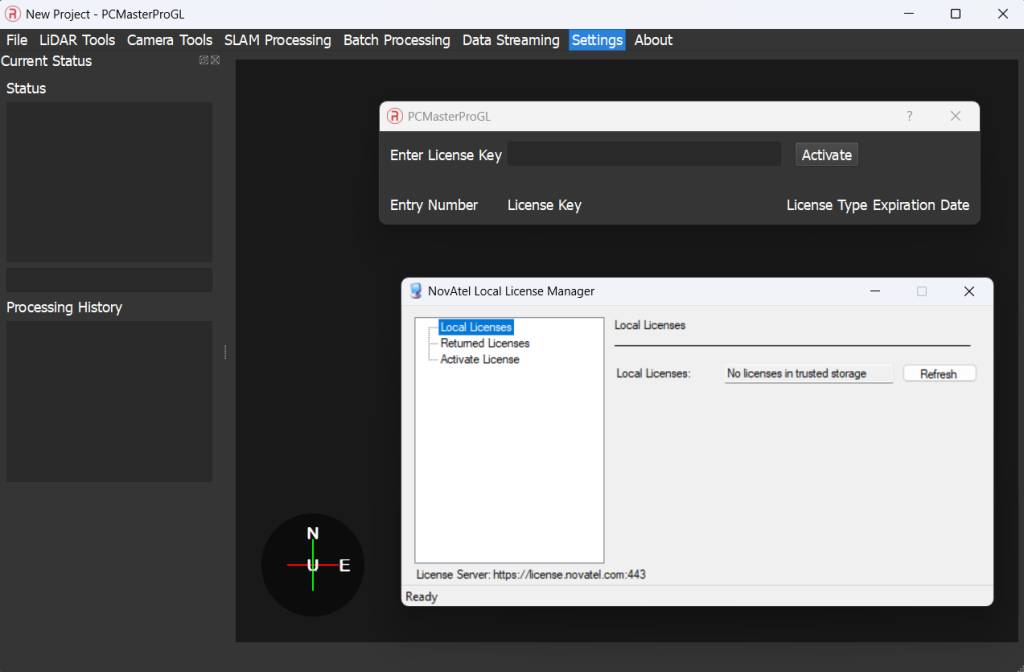Float the Current Status panel
The height and width of the screenshot is (672, 1024).
(204, 61)
